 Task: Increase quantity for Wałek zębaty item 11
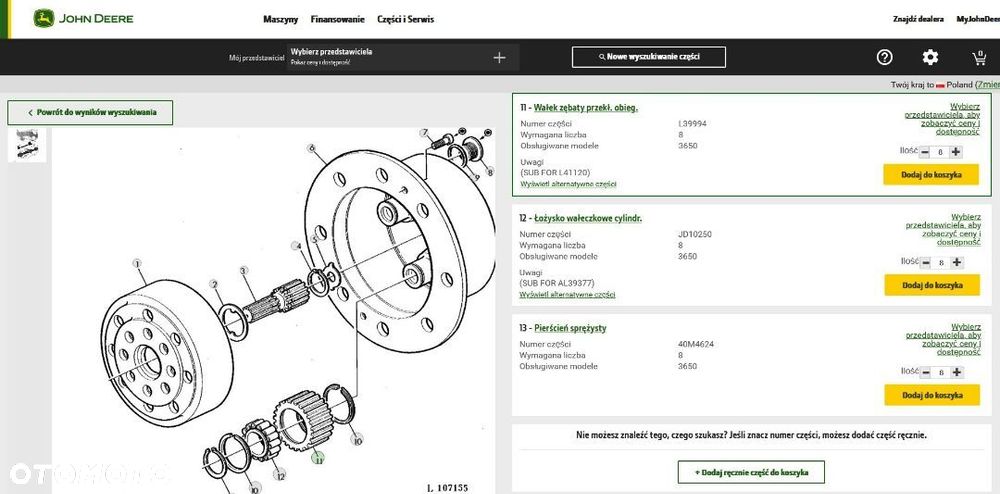[955, 152]
